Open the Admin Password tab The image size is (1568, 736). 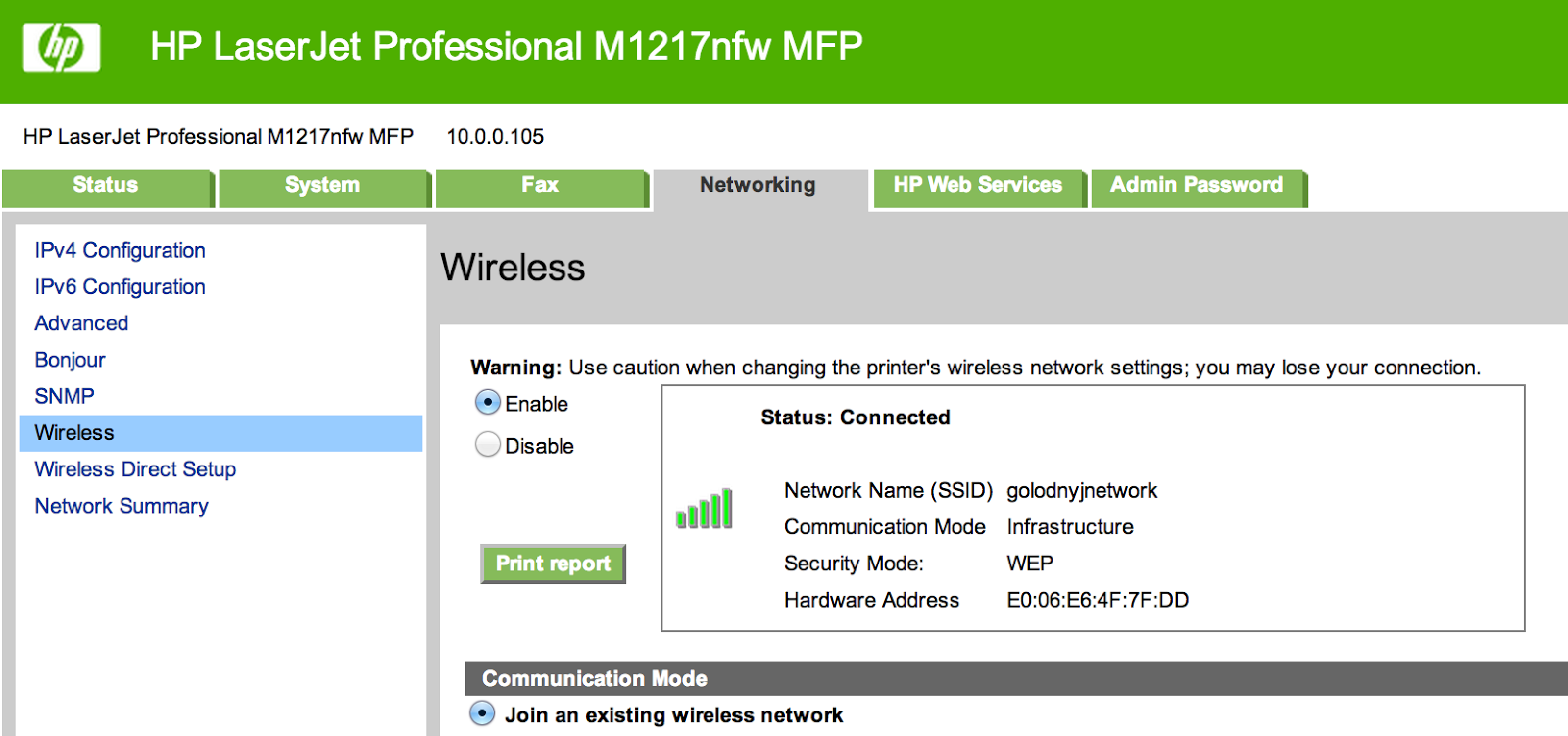coord(1196,186)
